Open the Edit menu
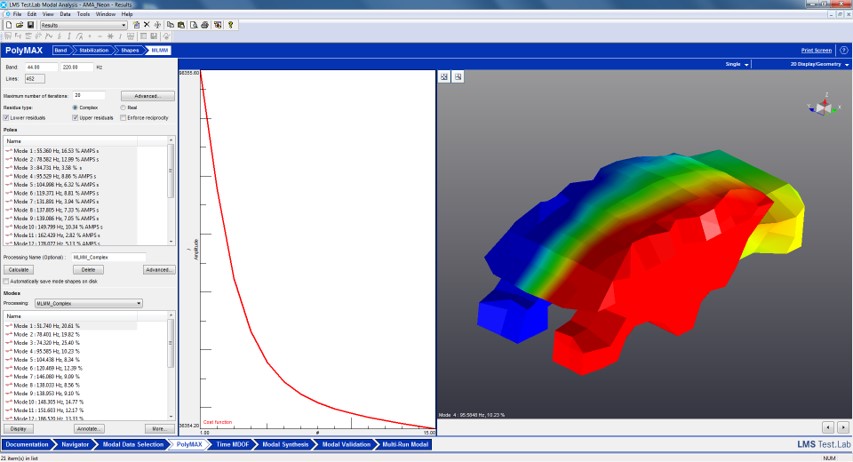This screenshot has height=462, width=853. tap(32, 14)
